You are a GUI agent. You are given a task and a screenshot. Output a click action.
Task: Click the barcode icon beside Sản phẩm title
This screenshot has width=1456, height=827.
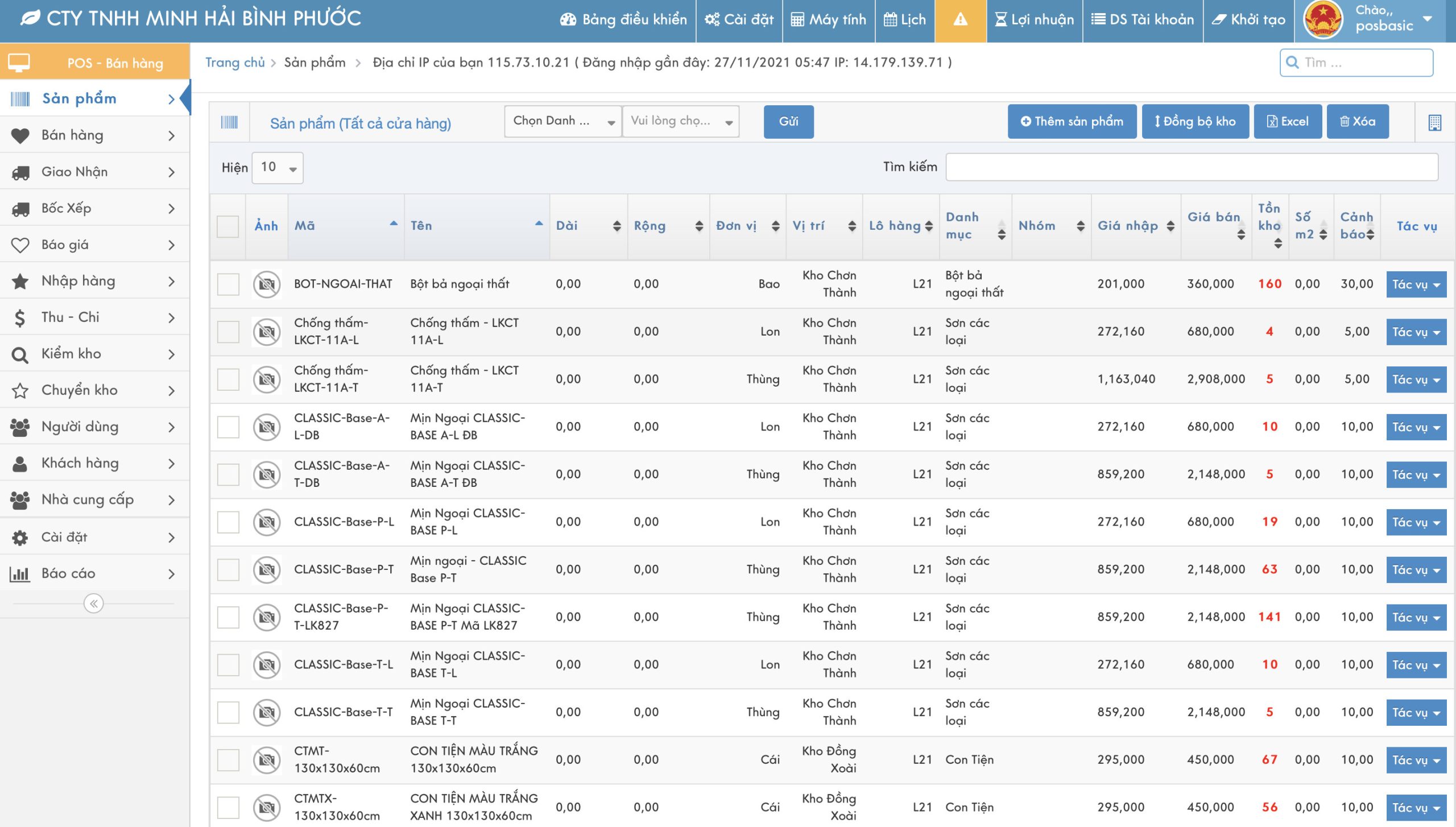pyautogui.click(x=229, y=122)
